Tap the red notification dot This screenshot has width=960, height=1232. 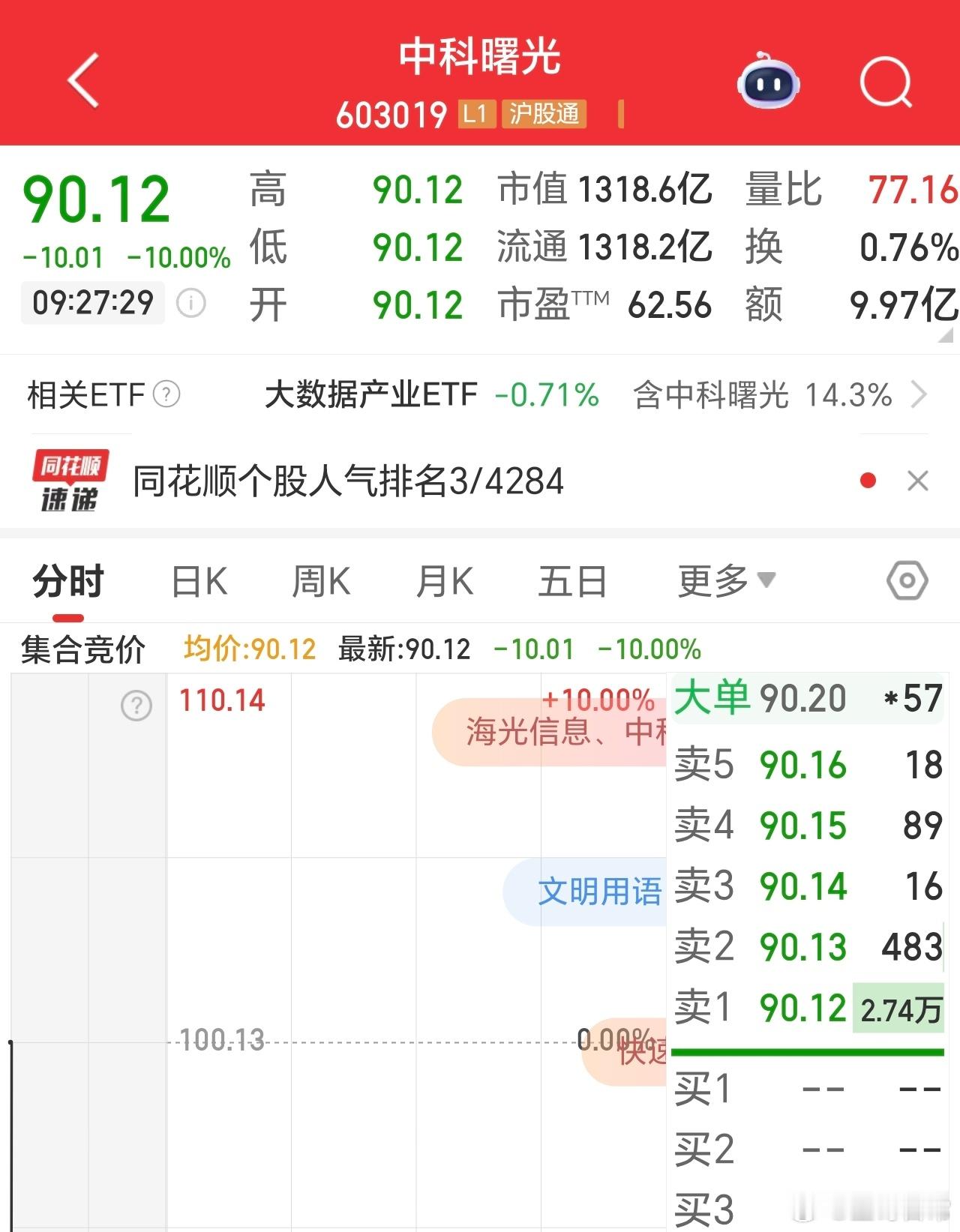pyautogui.click(x=868, y=481)
